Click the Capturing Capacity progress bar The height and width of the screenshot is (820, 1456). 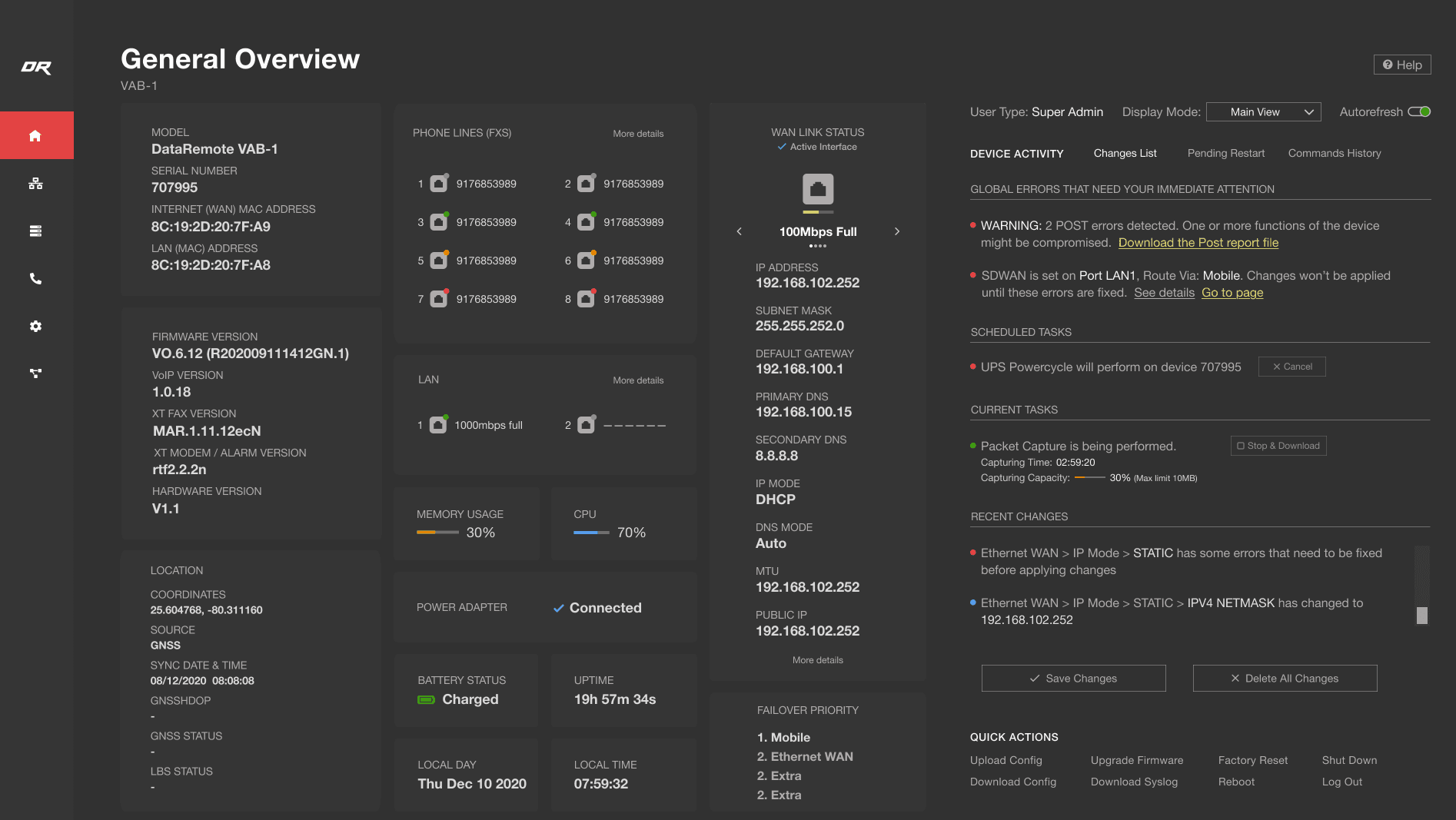(x=1089, y=477)
